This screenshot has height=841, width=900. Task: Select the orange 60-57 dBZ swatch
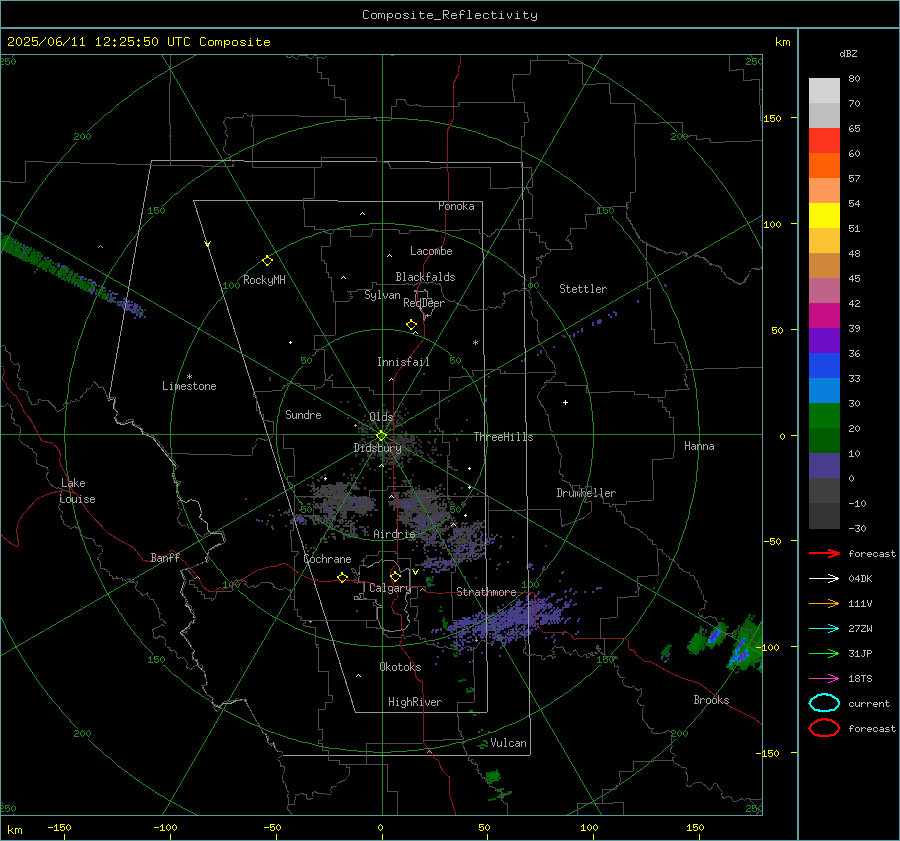point(824,166)
